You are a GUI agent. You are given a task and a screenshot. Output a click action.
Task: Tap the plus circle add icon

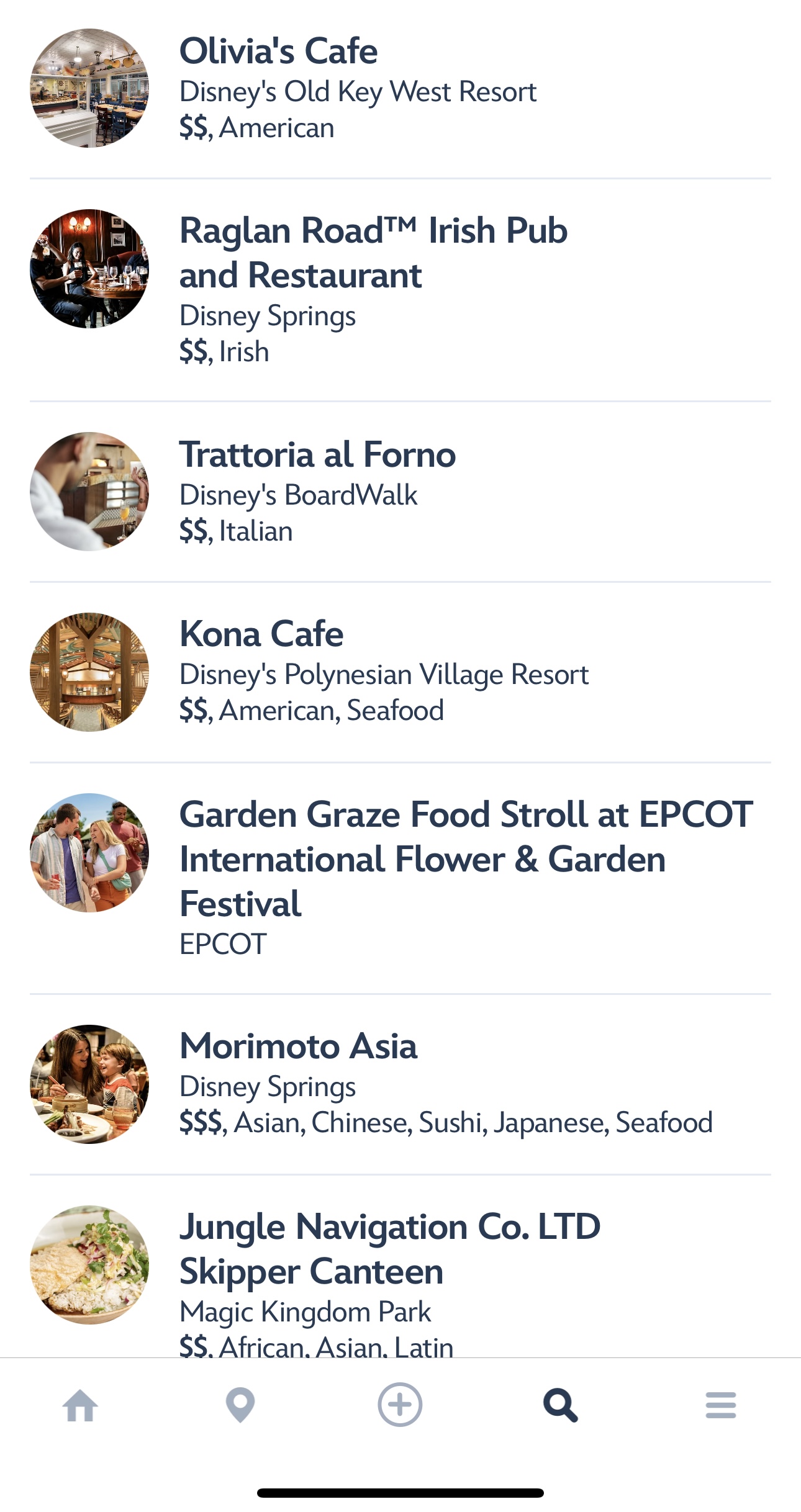pyautogui.click(x=400, y=1405)
